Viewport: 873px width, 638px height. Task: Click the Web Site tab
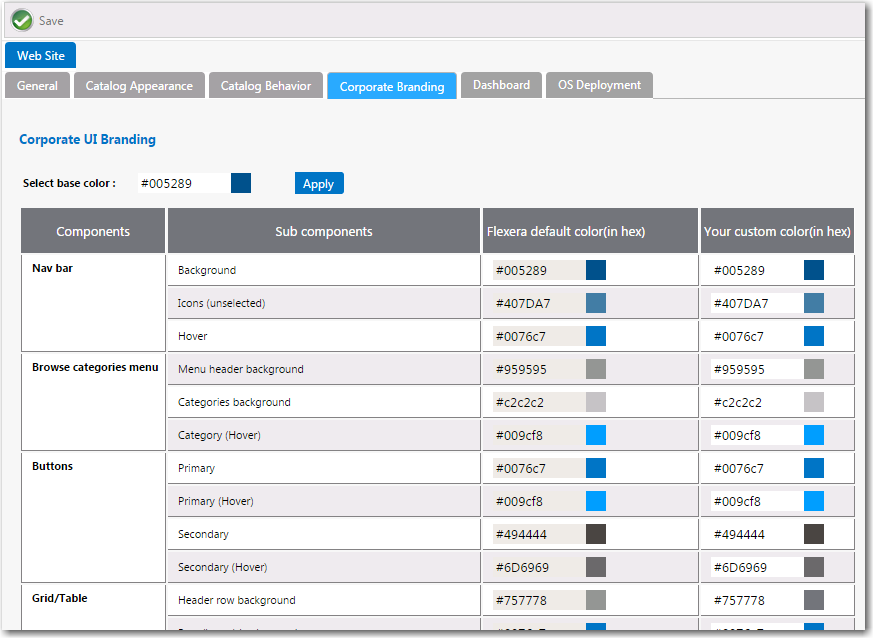[x=40, y=55]
